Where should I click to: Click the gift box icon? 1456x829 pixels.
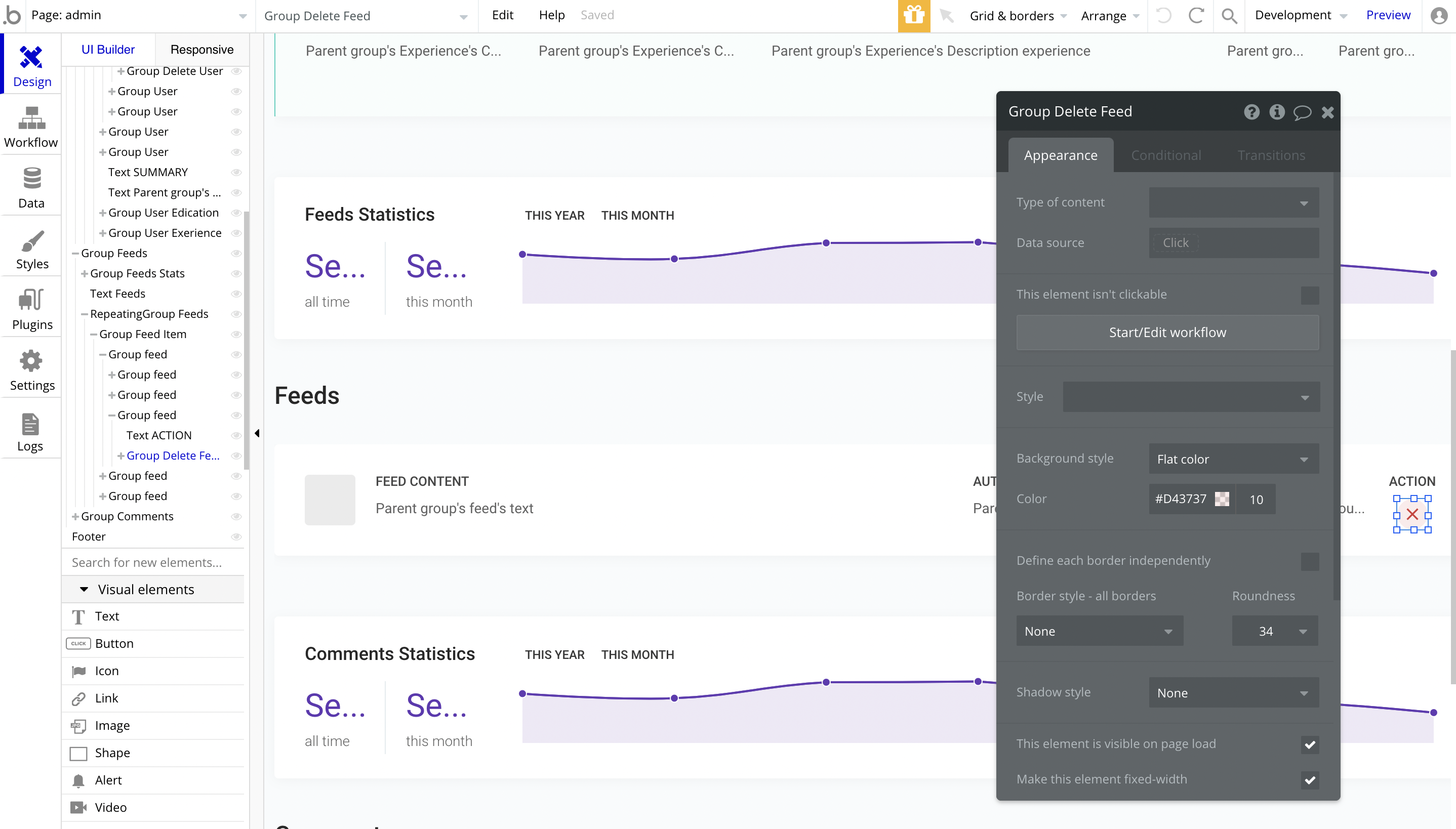[914, 15]
